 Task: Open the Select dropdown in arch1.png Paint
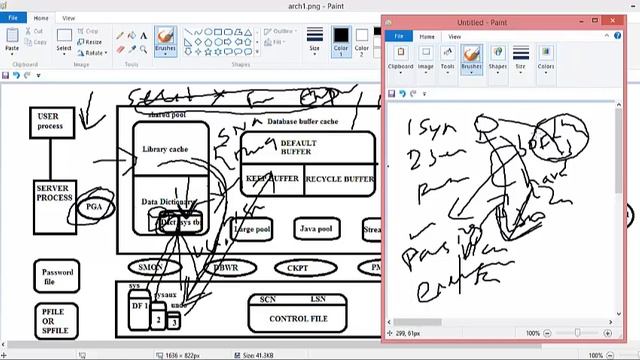(x=64, y=53)
